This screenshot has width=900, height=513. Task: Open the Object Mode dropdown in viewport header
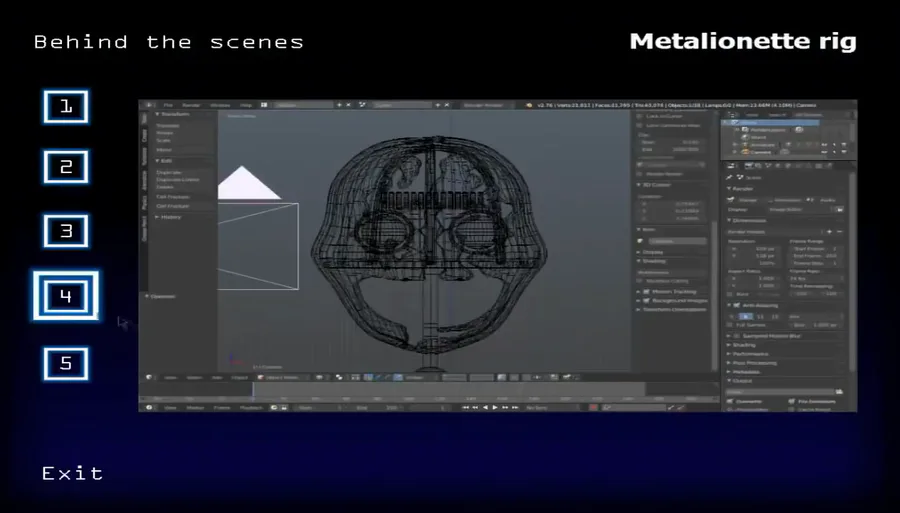coord(282,377)
